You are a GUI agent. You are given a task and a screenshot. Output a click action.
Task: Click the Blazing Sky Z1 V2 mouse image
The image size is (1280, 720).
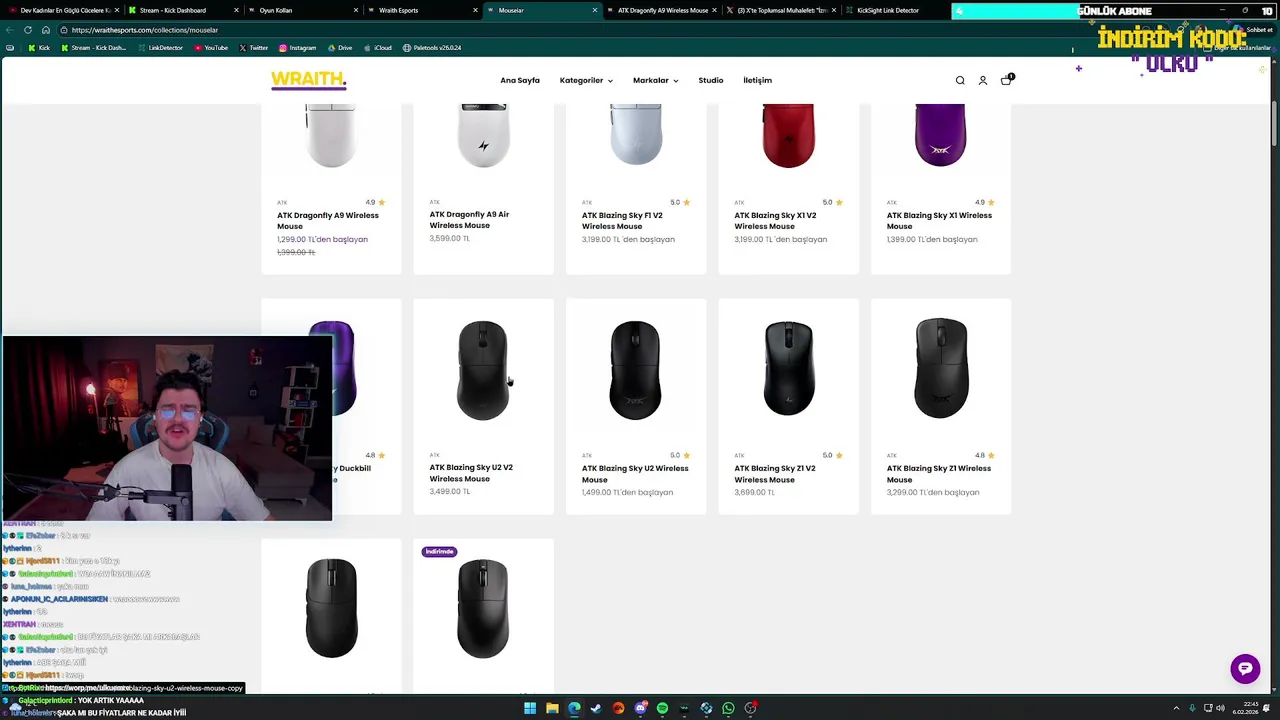[788, 368]
